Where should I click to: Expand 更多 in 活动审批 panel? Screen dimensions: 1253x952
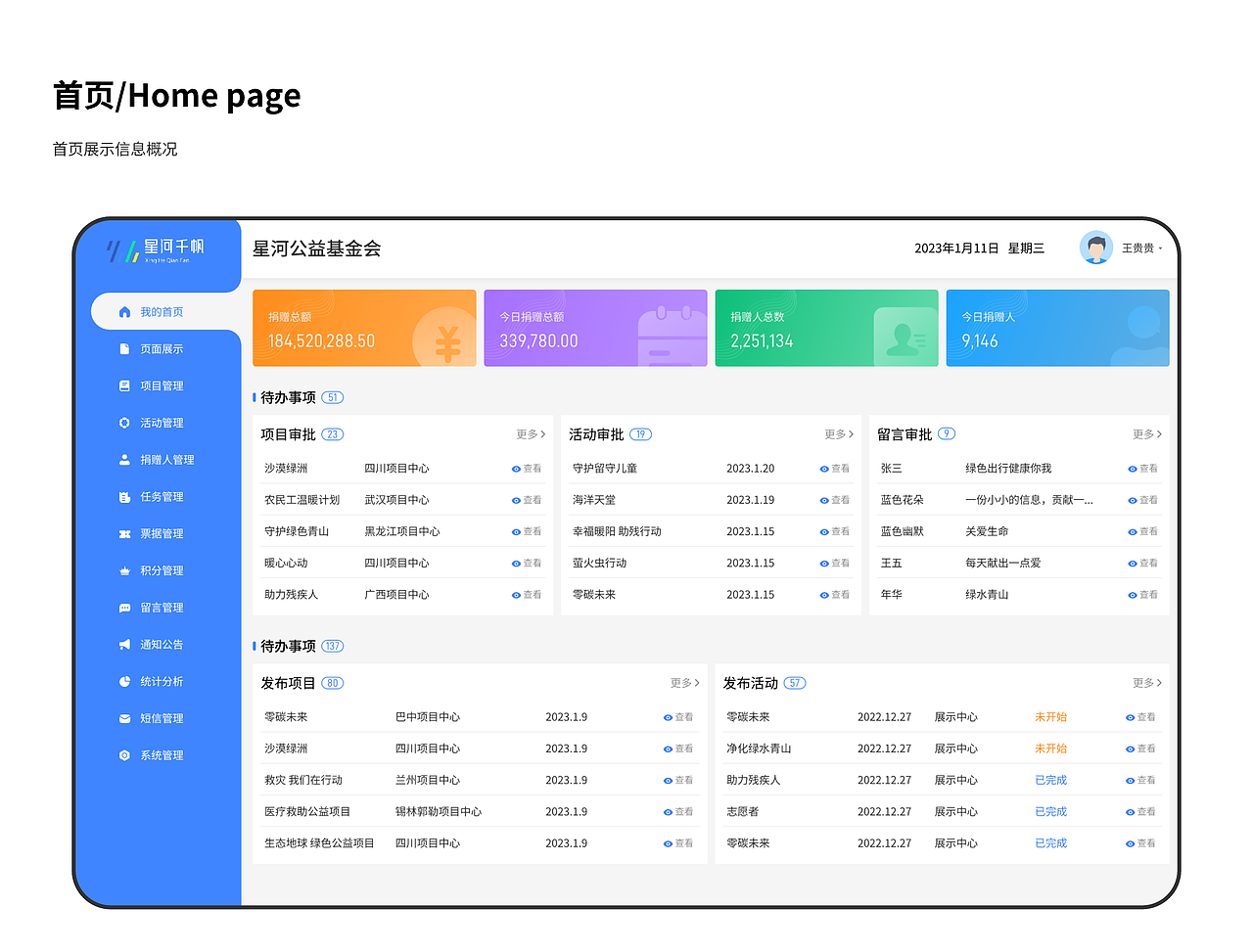point(839,434)
